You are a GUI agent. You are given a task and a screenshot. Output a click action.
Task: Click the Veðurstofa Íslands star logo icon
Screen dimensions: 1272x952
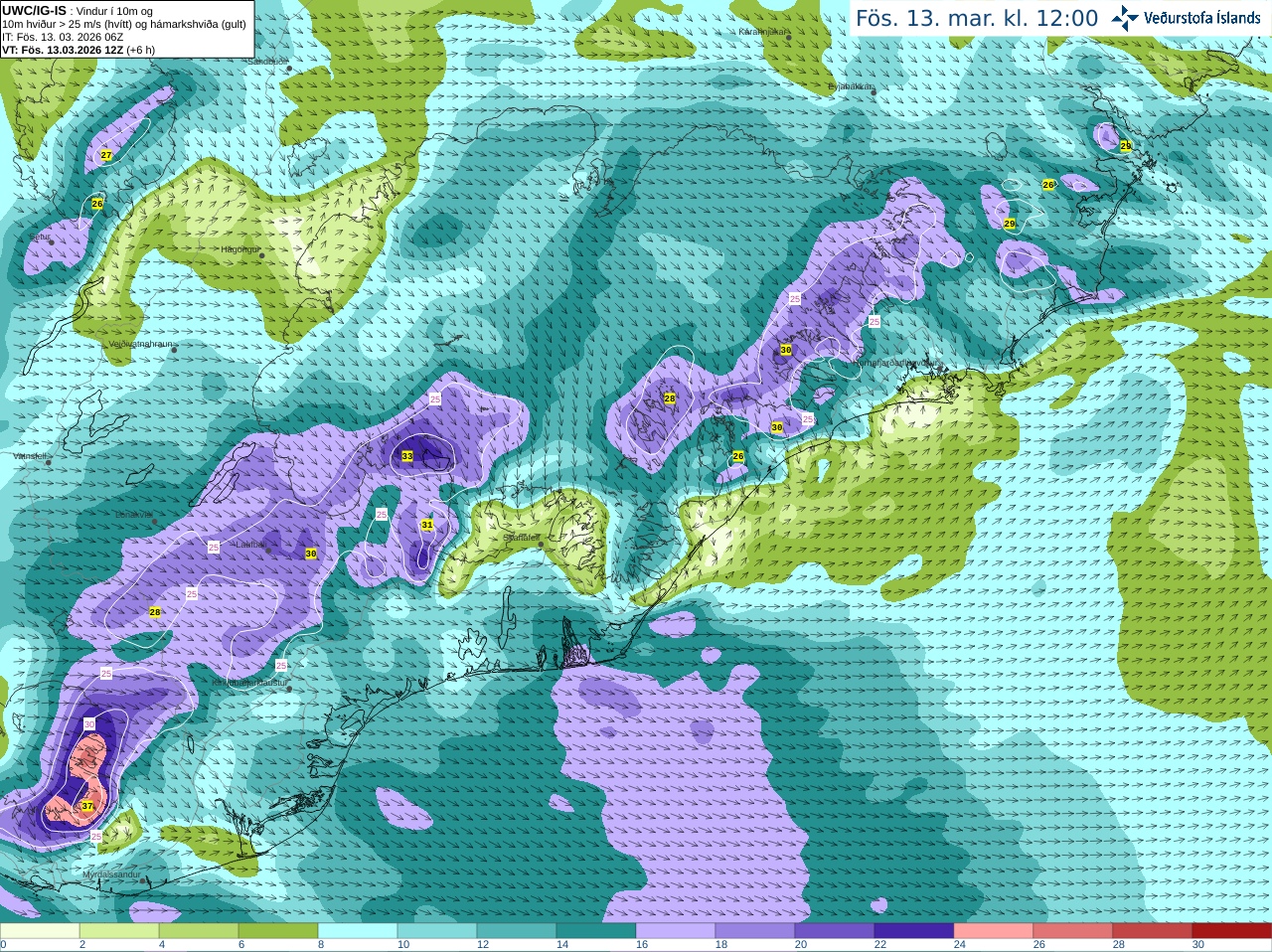pos(1124,18)
